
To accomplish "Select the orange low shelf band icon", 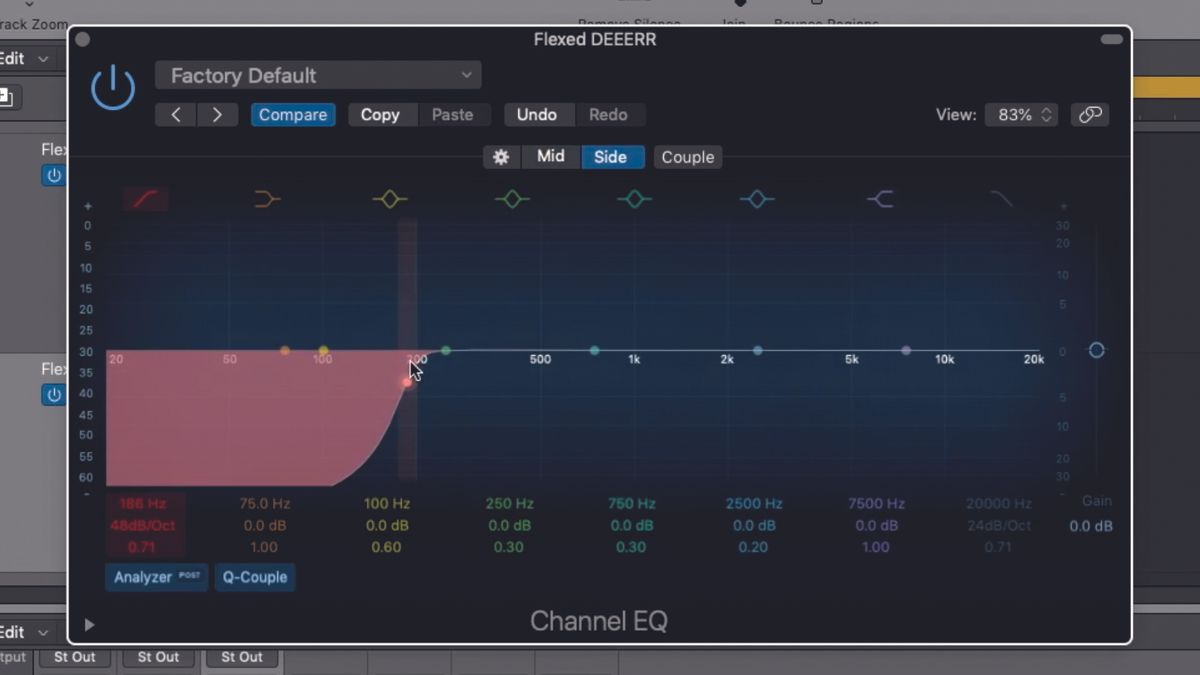I will [265, 198].
